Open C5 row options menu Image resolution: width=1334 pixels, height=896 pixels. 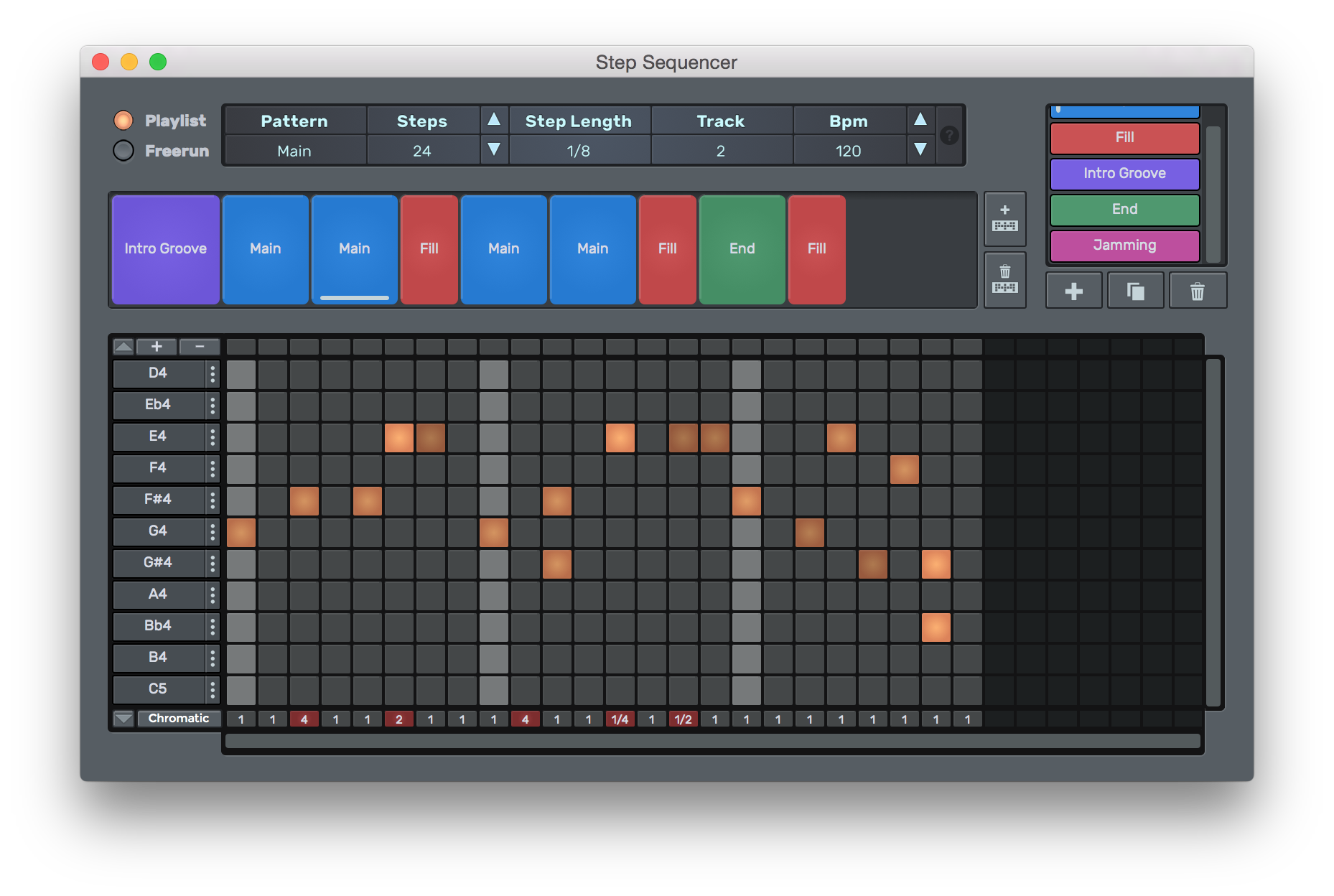[213, 689]
